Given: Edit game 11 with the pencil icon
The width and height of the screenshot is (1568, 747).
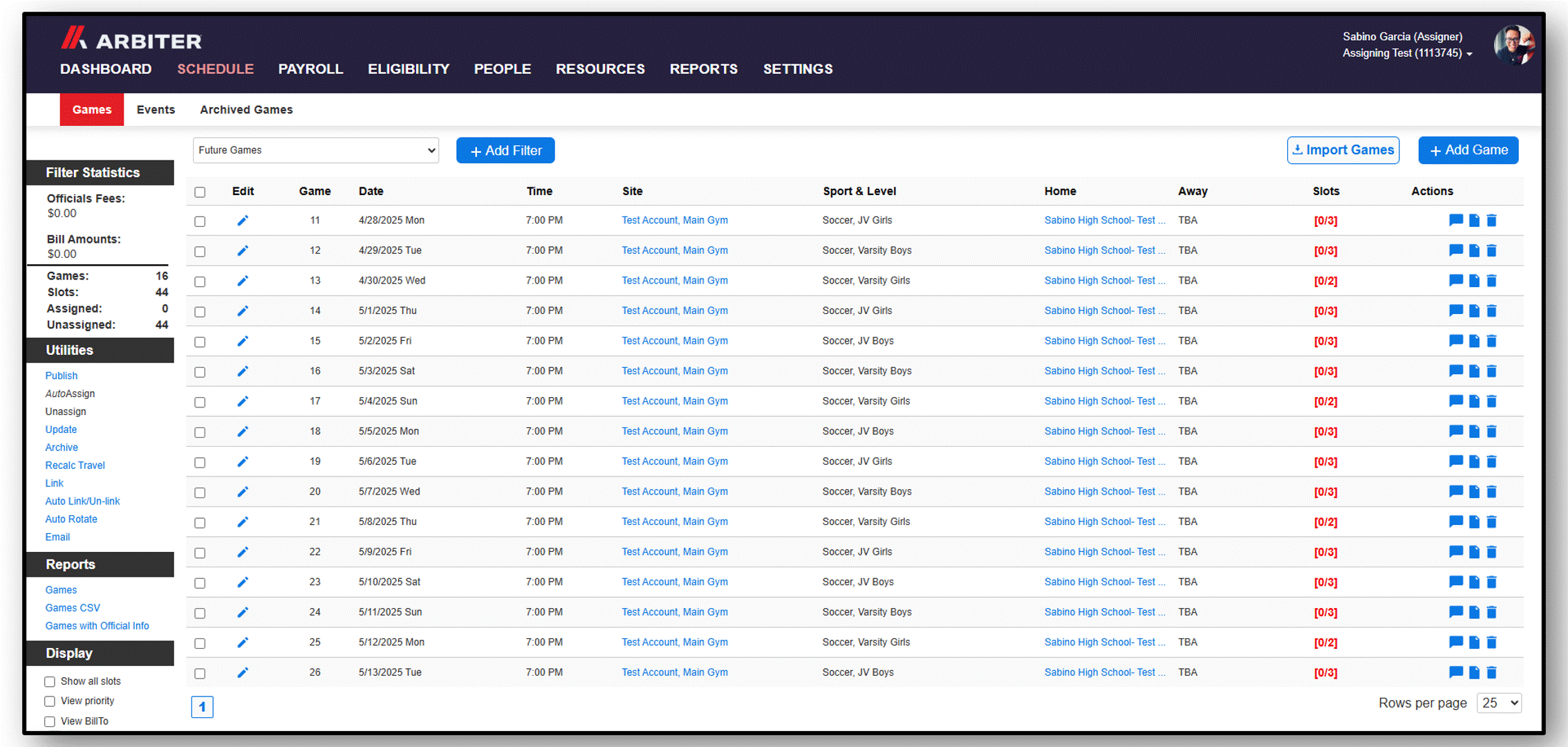Looking at the screenshot, I should [x=243, y=221].
